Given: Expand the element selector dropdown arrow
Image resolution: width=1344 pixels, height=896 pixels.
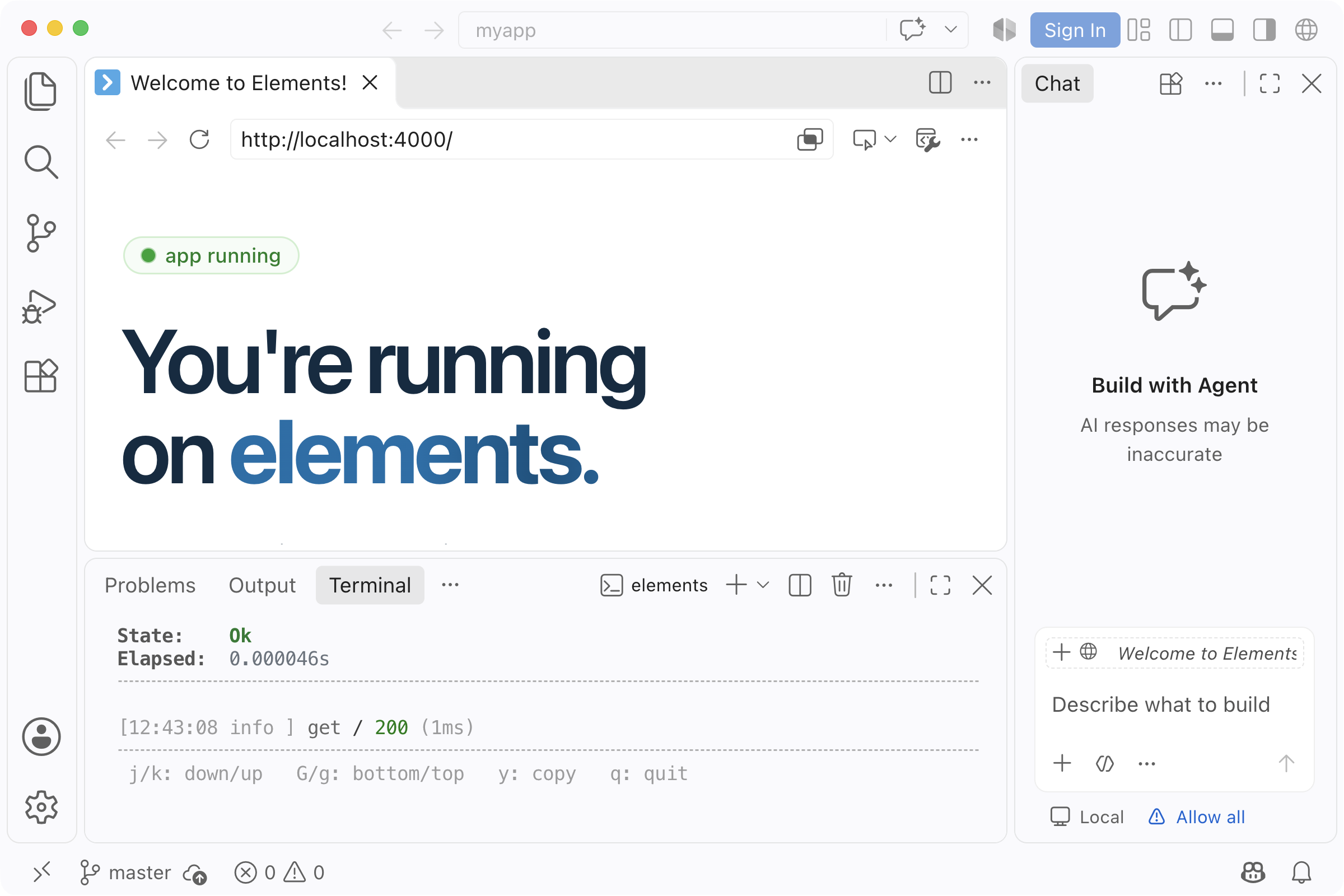Looking at the screenshot, I should point(890,139).
